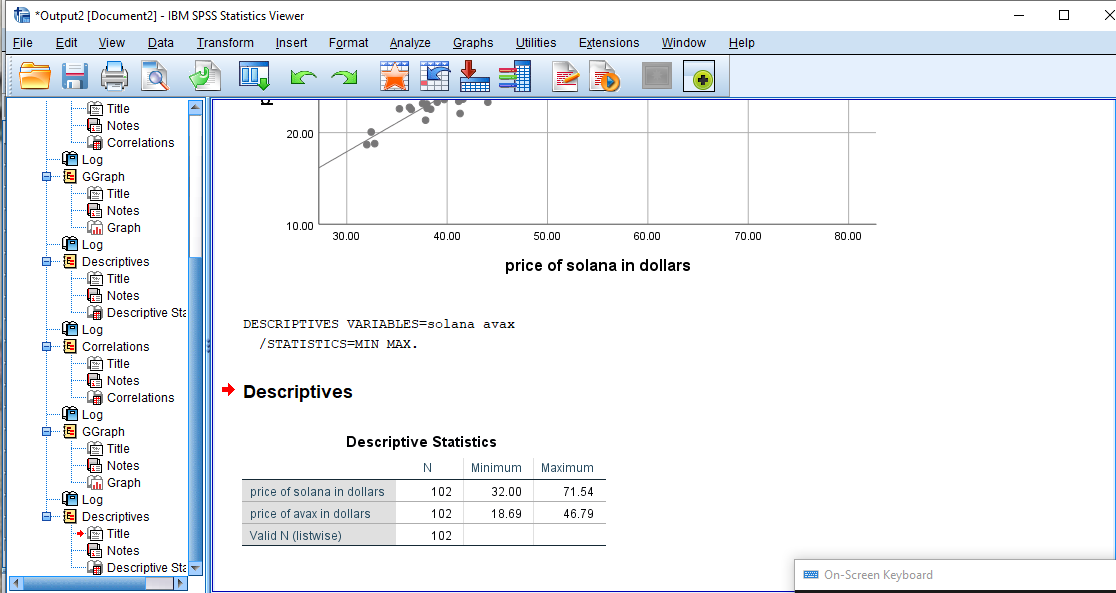Viewport: 1116px width, 593px height.
Task: Click the Minimum column header
Action: (x=496, y=468)
